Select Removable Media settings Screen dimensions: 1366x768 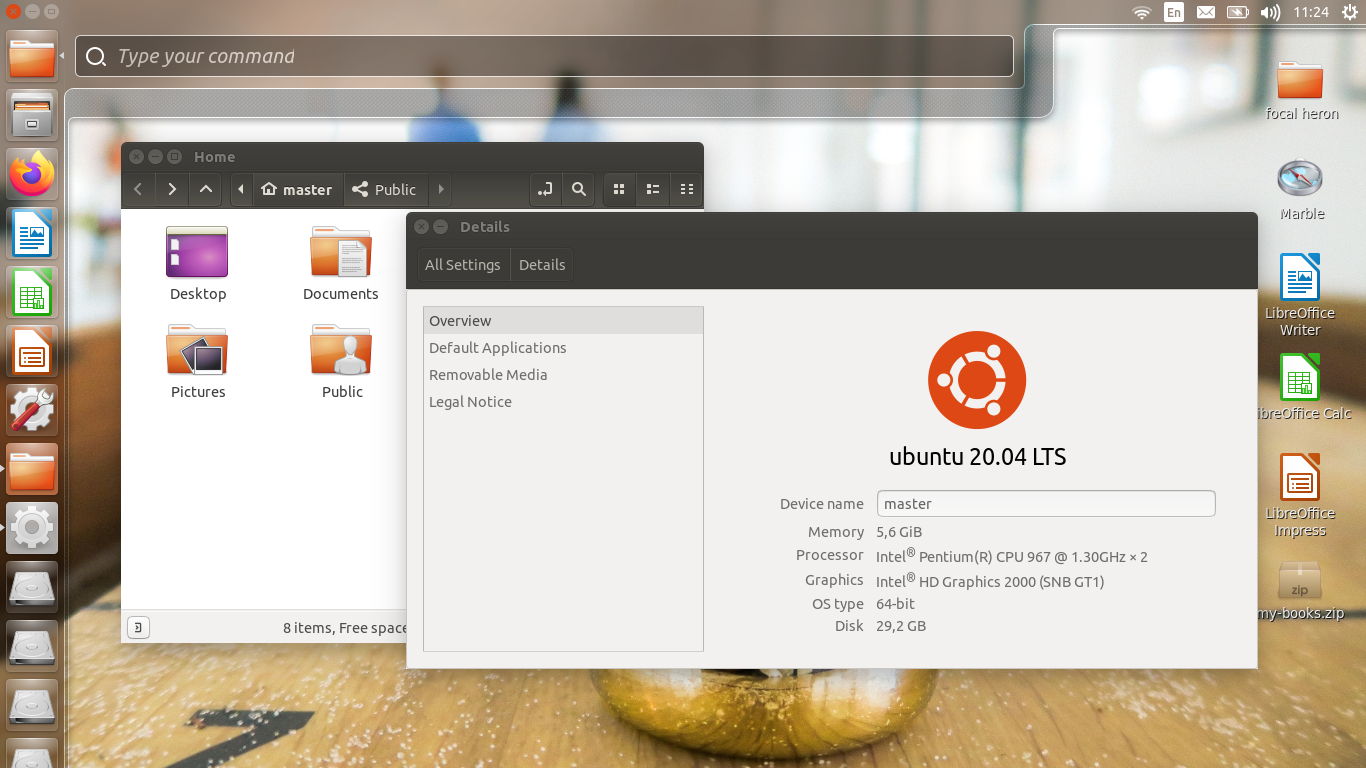tap(488, 374)
